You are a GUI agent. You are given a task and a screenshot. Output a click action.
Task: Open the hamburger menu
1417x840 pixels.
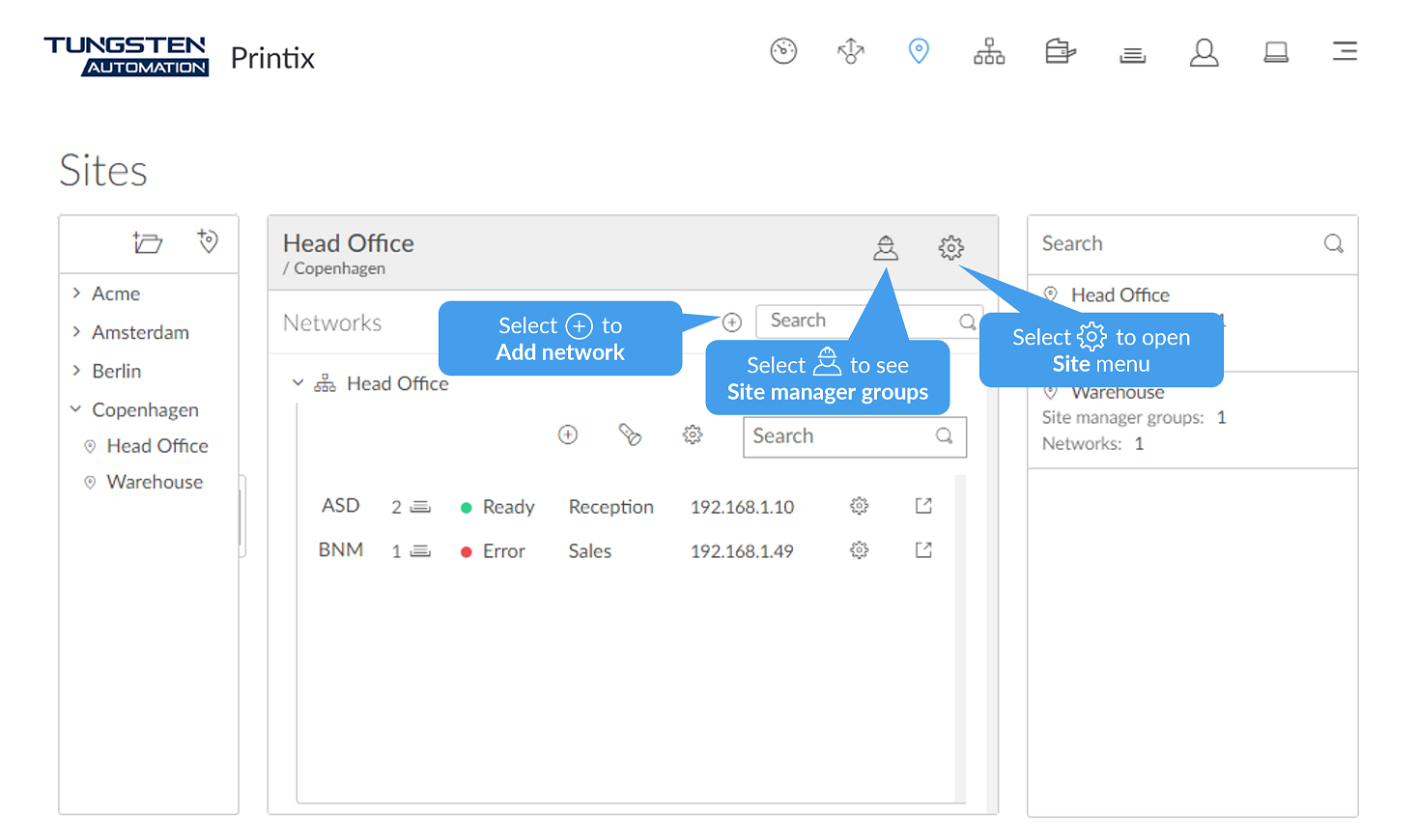(x=1345, y=51)
